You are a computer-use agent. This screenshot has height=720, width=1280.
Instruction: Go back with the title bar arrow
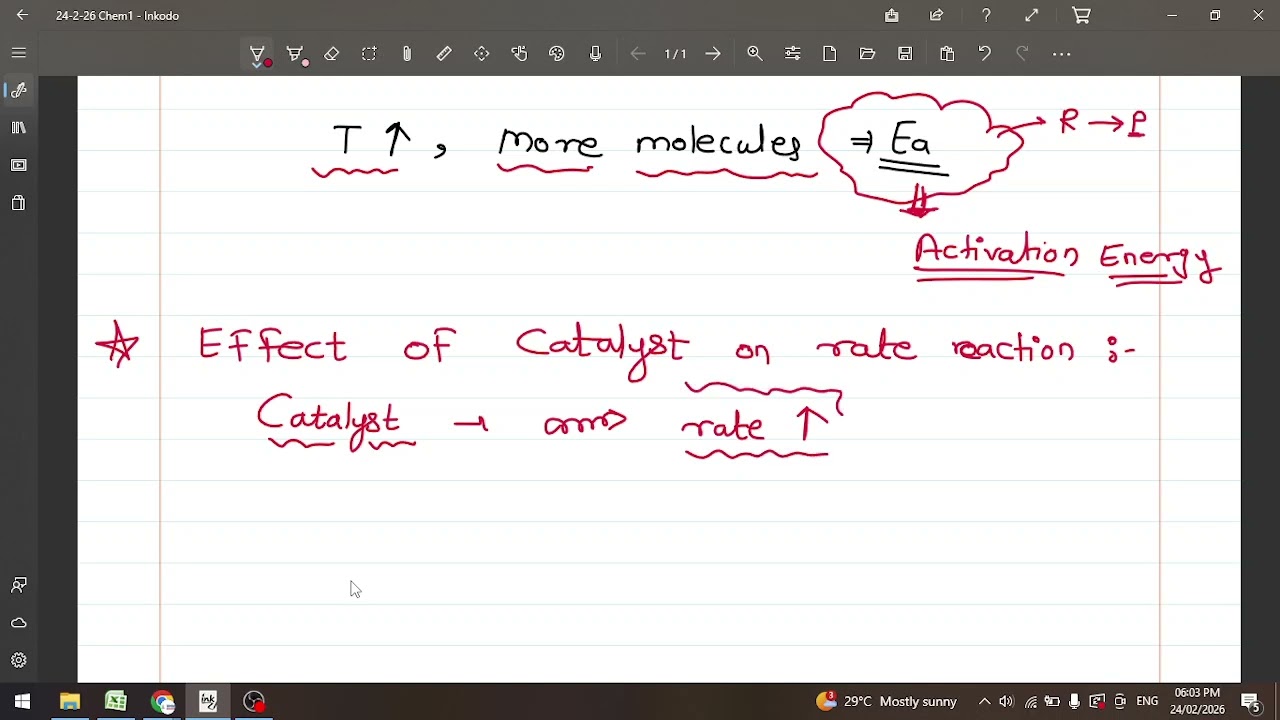coord(22,15)
